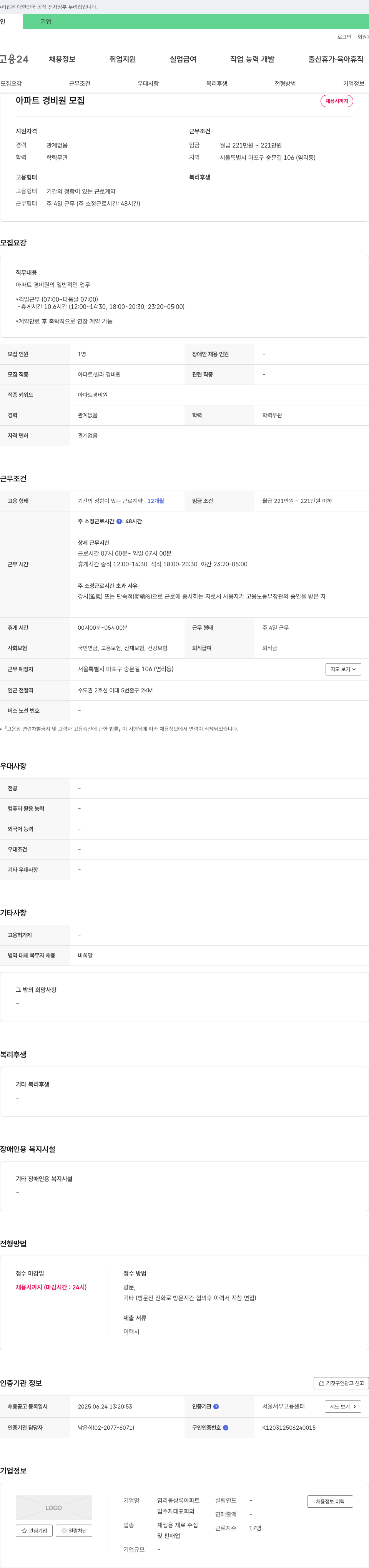The height and width of the screenshot is (1568, 369).
Task: Click the 로그인 link
Action: [x=344, y=37]
